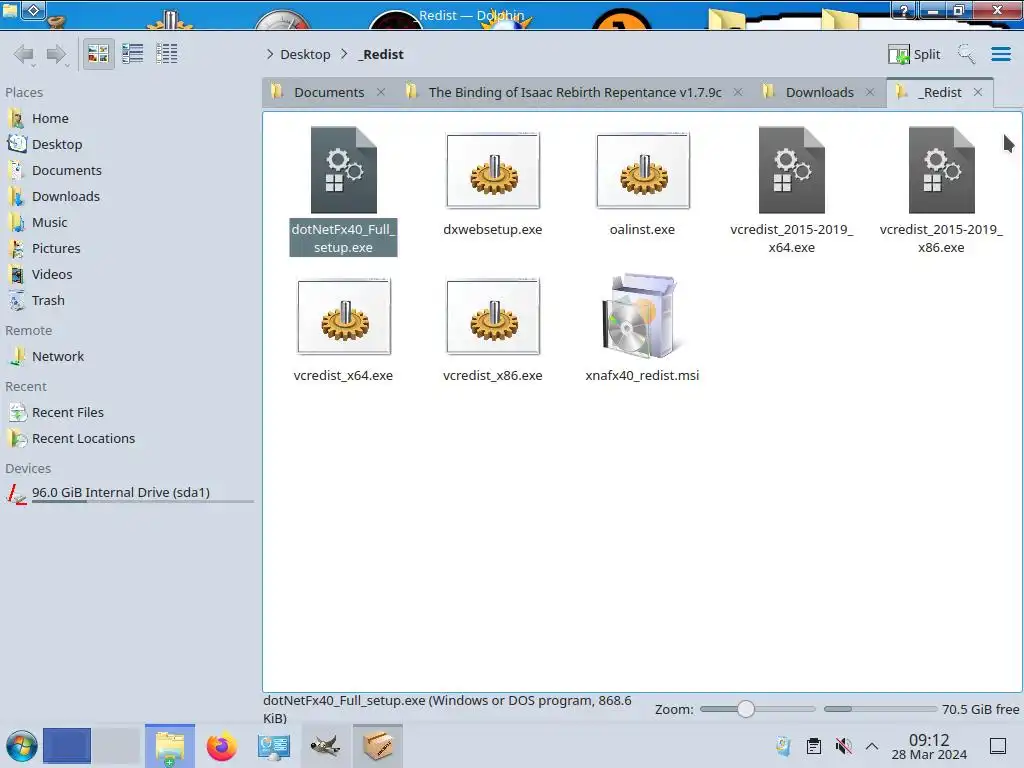1024x768 pixels.
Task: Switch to Details view mode
Action: [x=167, y=54]
